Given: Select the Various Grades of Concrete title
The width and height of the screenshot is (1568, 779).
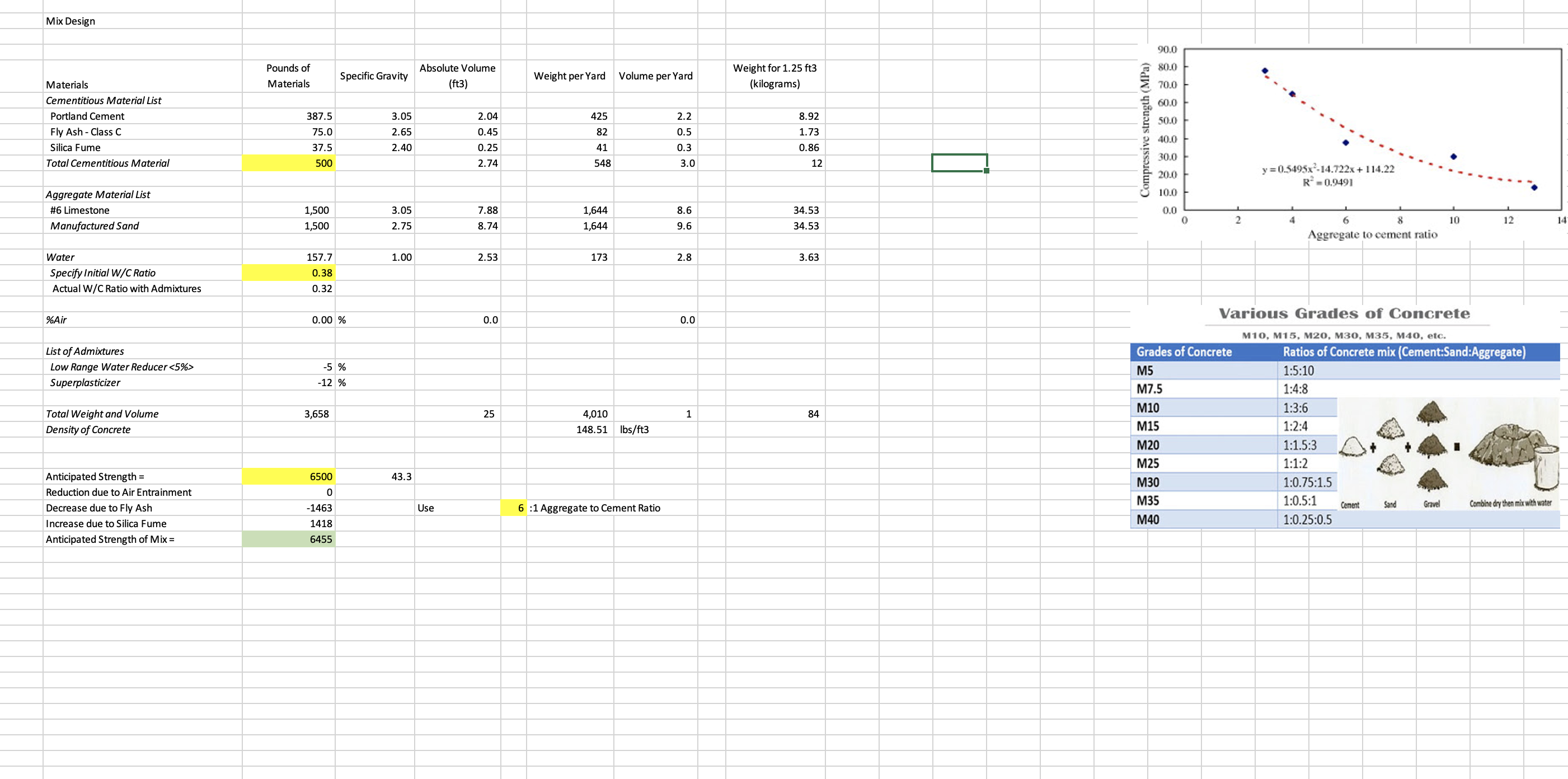Looking at the screenshot, I should click(x=1344, y=313).
